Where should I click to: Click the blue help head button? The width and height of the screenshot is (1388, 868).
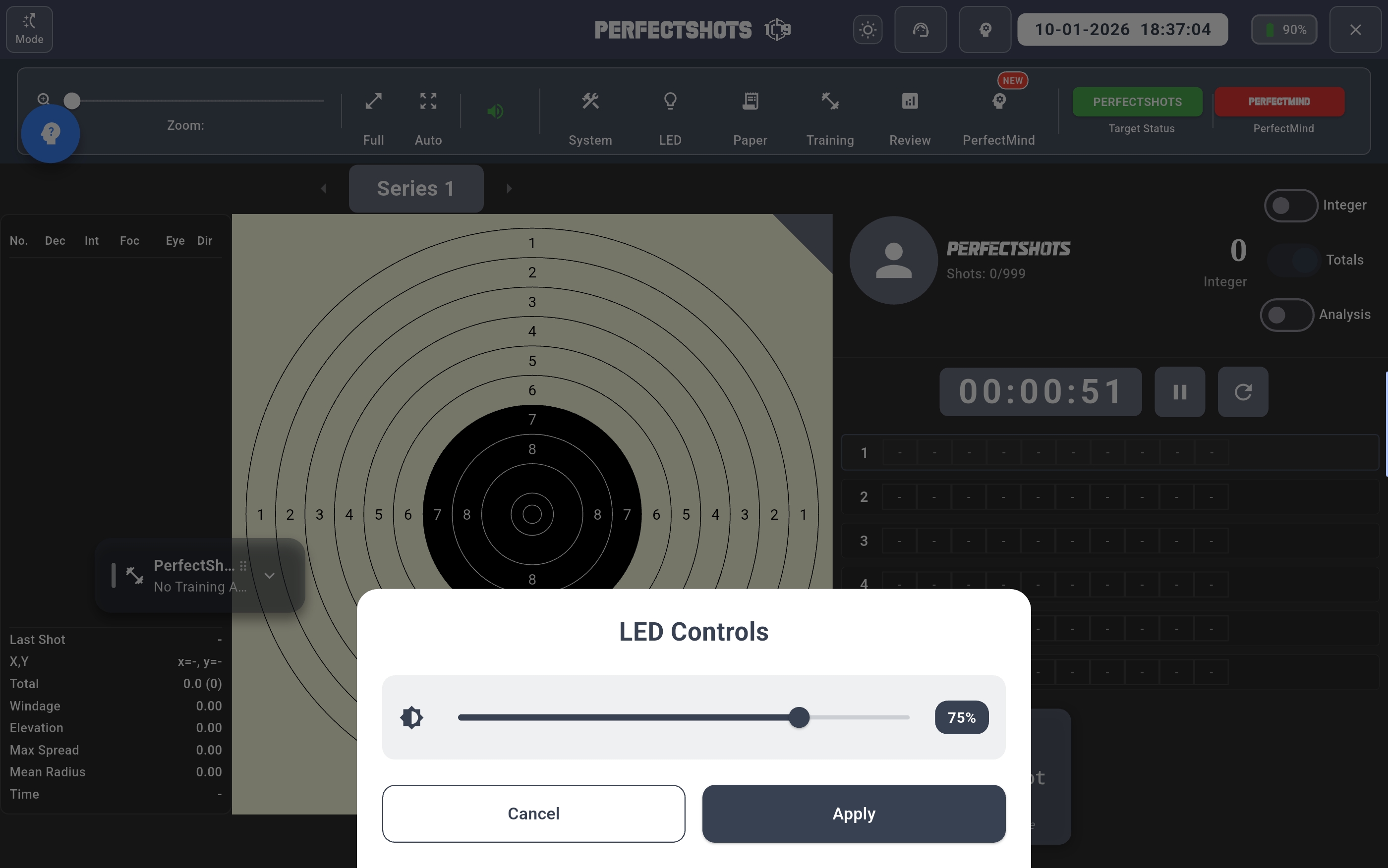click(x=51, y=134)
